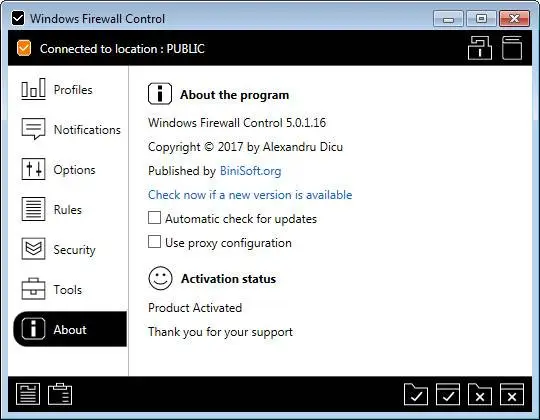This screenshot has width=540, height=420.
Task: Open the Tools briefcase icon
Action: click(x=33, y=289)
